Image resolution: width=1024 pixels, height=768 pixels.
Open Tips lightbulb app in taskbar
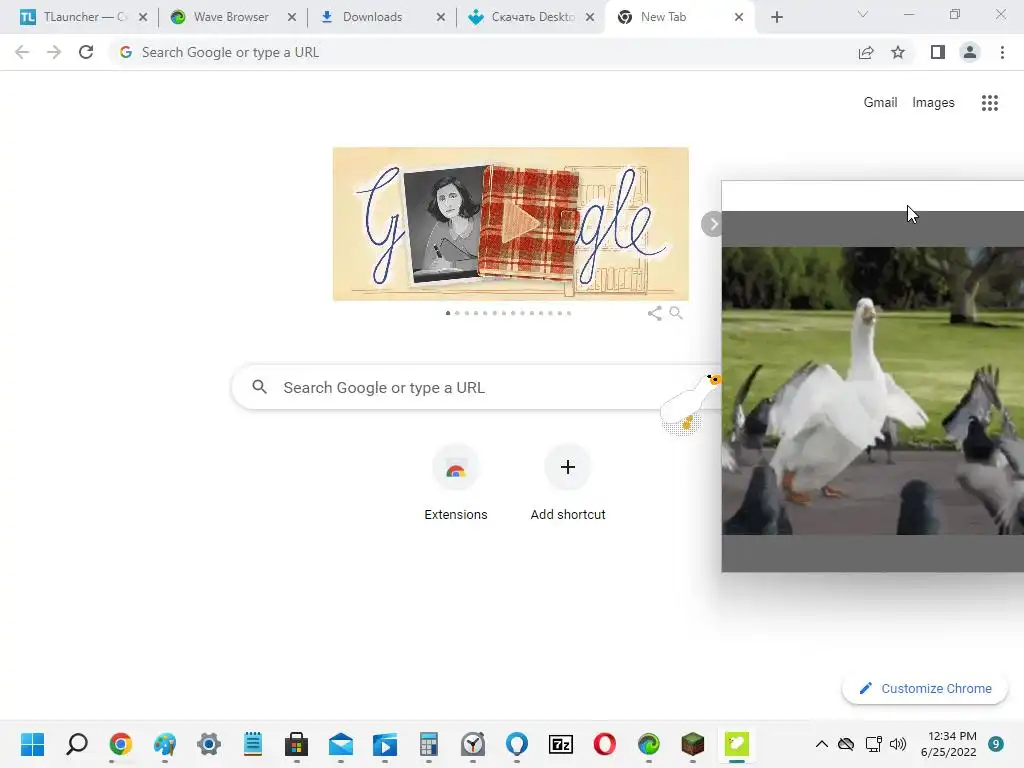point(517,744)
